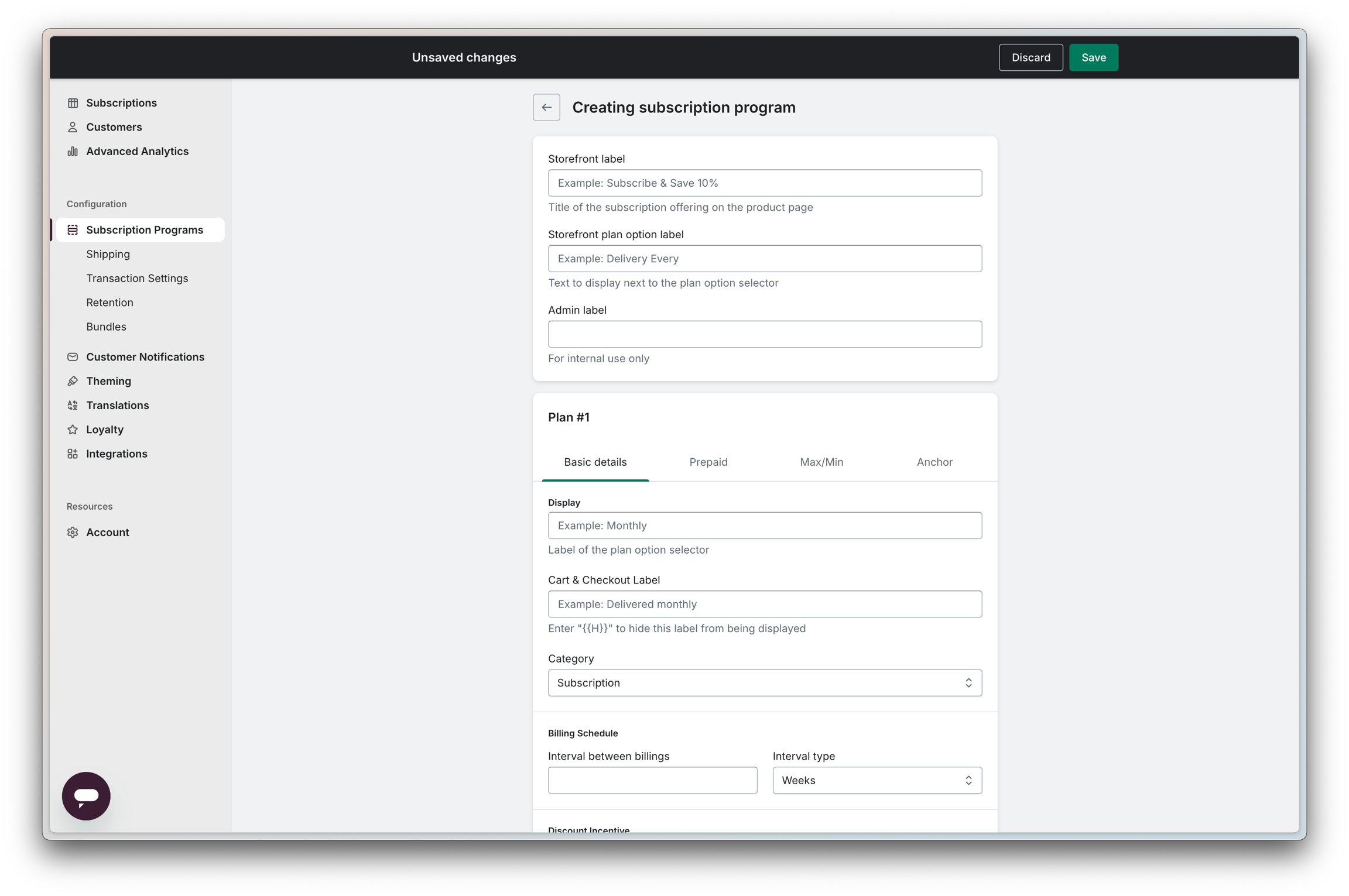Click the Customer Notifications envelope icon
1349x896 pixels.
click(x=73, y=357)
